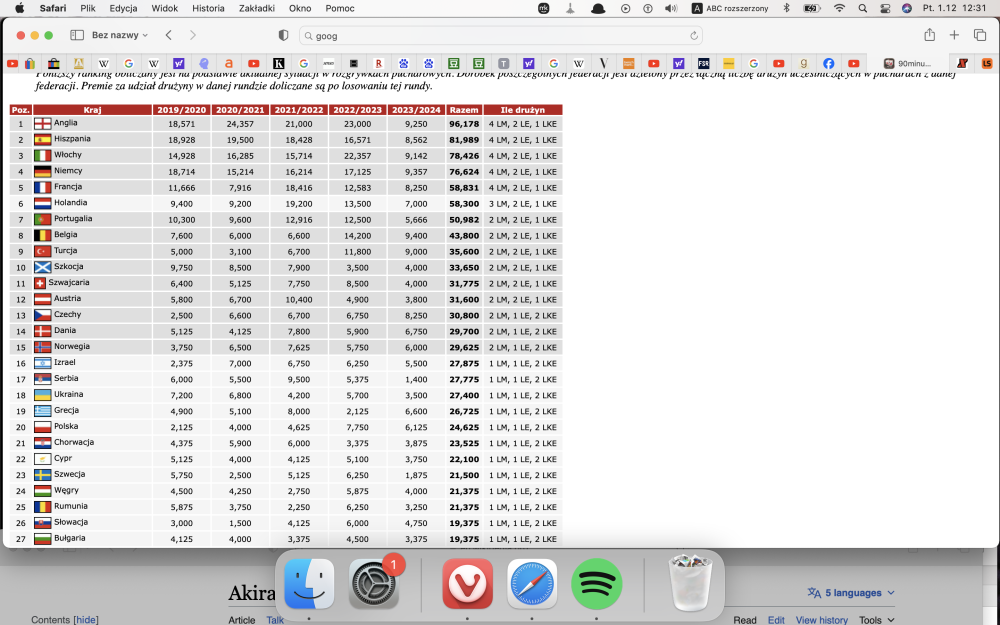Open System Settings from the Dock

point(374,584)
